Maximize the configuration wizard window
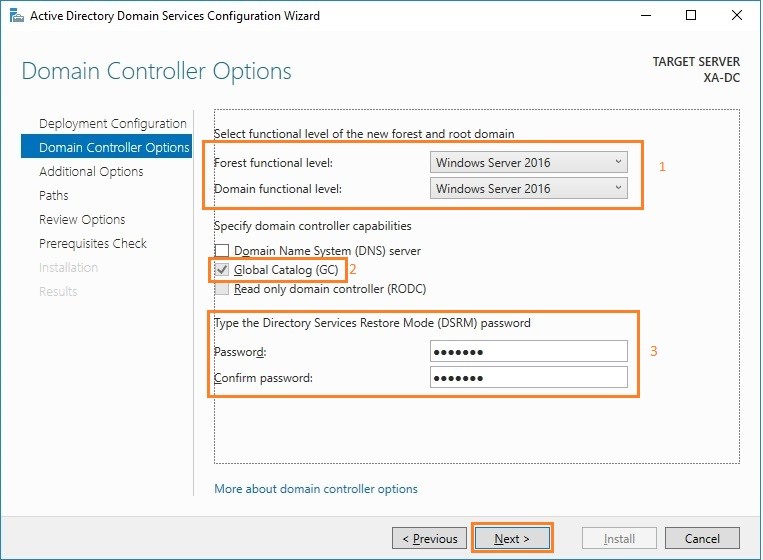Image resolution: width=763 pixels, height=560 pixels. pos(690,16)
